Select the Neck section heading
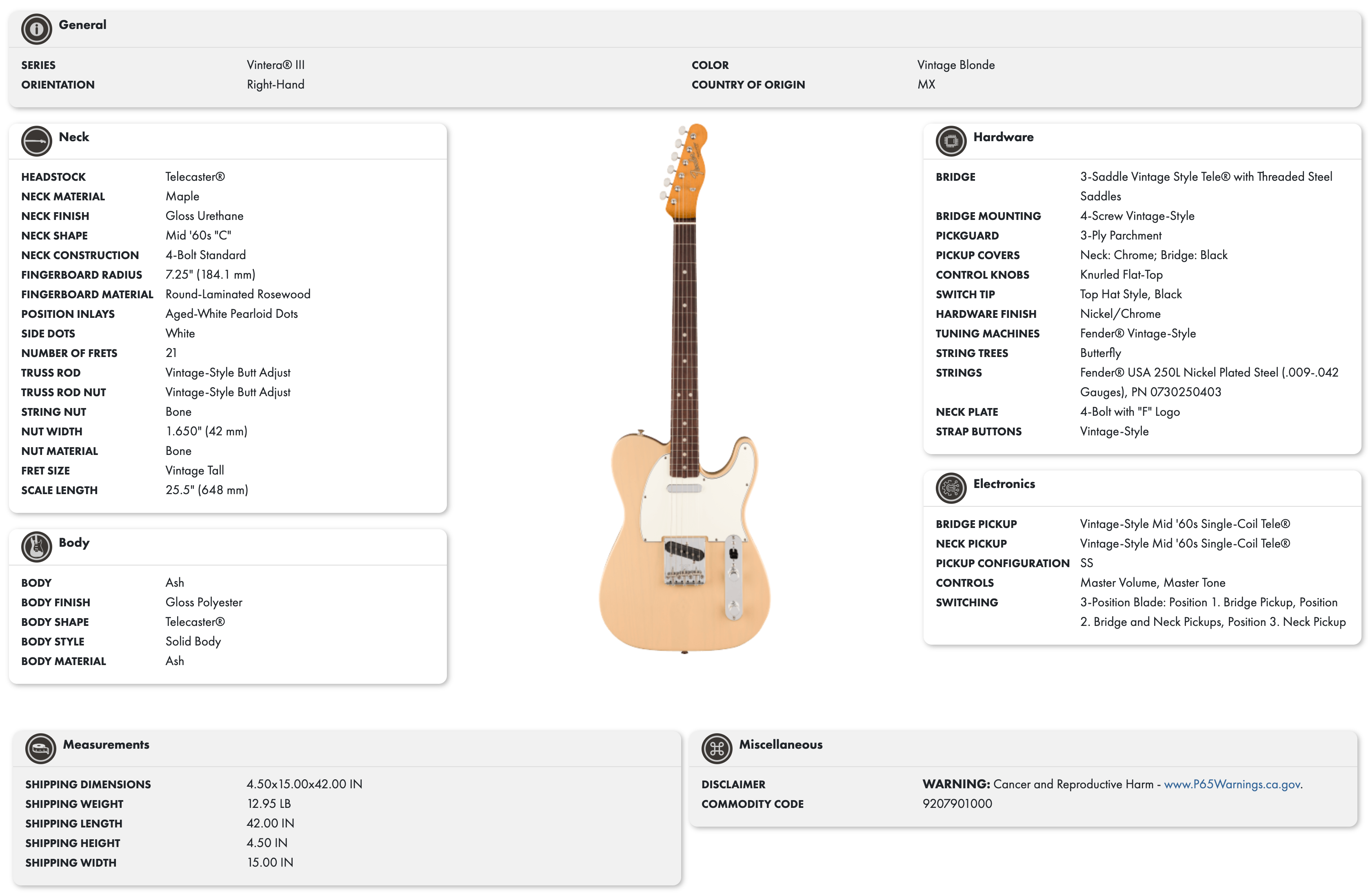Screen dimensions: 1368x896 [73, 137]
